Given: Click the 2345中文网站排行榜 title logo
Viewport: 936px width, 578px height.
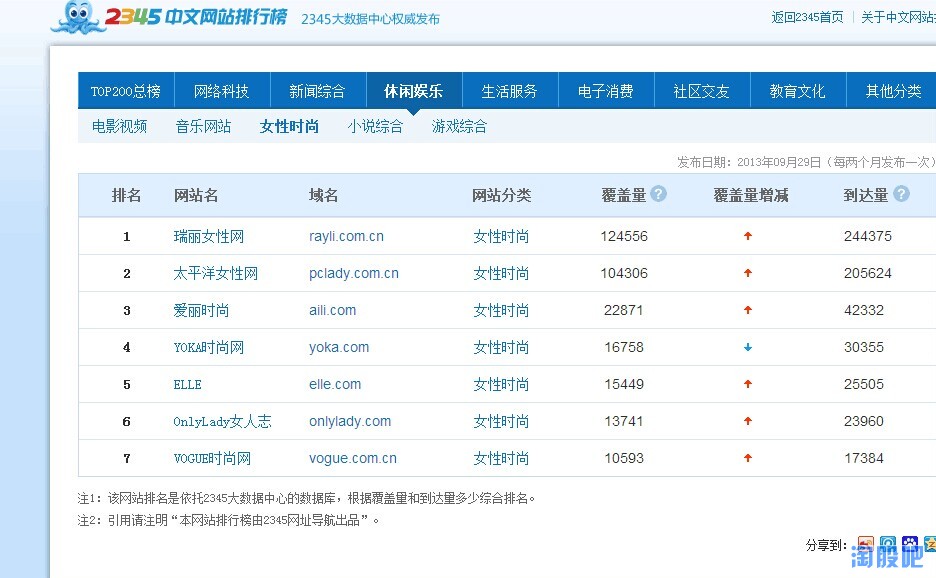Looking at the screenshot, I should click(x=196, y=16).
